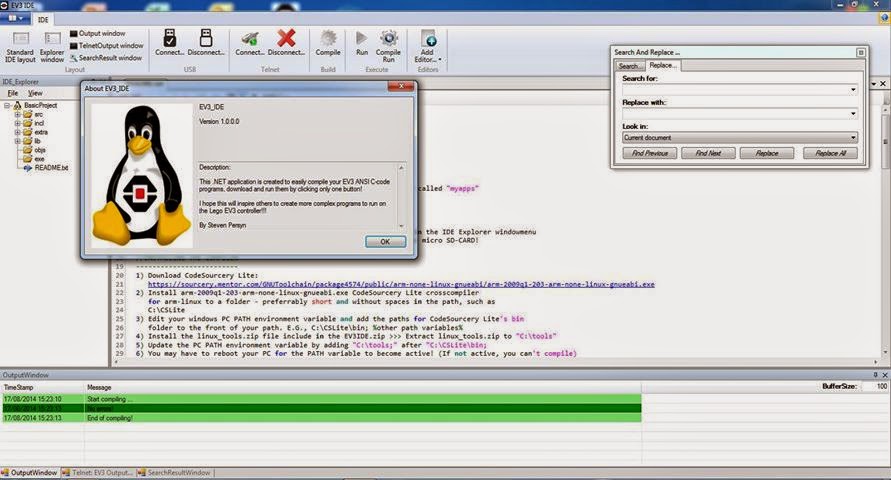Screen dimensions: 891x480
Task: Click the Replace All button
Action: [x=830, y=153]
